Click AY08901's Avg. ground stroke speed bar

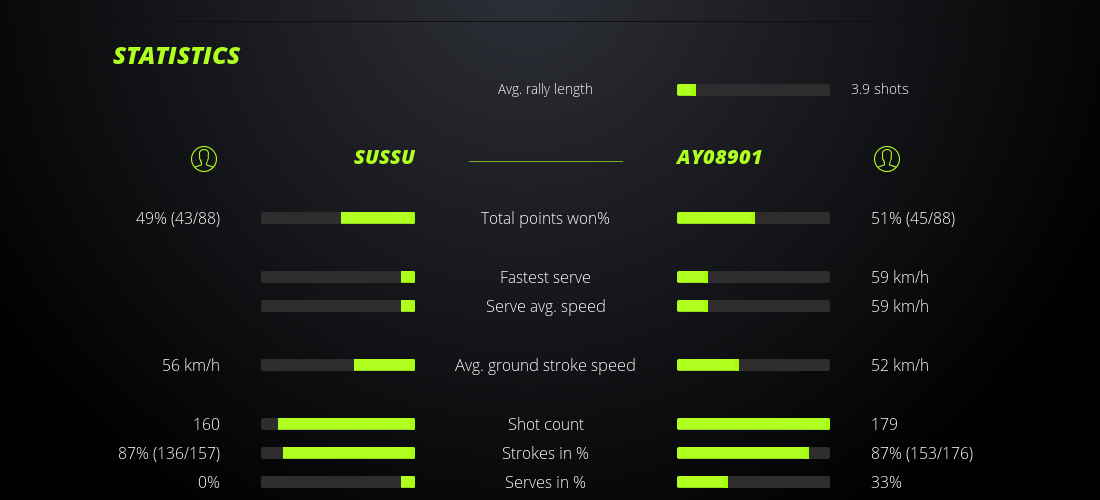click(753, 365)
